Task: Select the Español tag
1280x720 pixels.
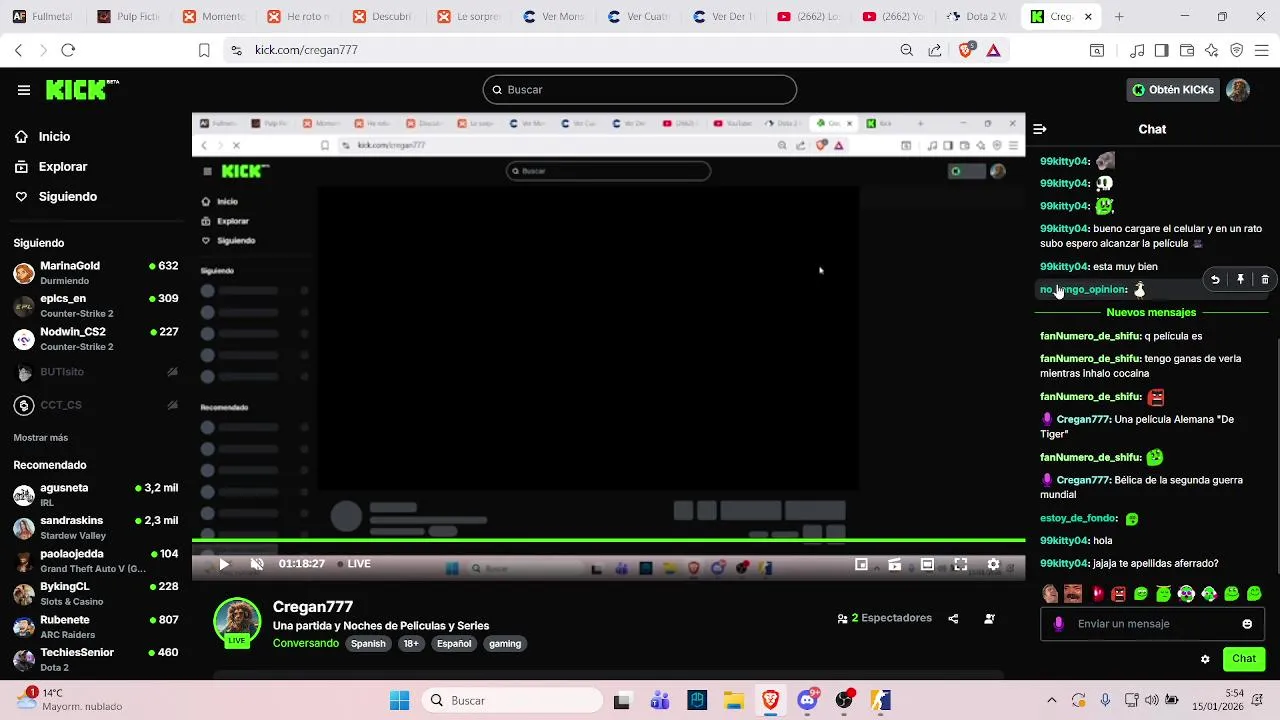Action: (453, 644)
